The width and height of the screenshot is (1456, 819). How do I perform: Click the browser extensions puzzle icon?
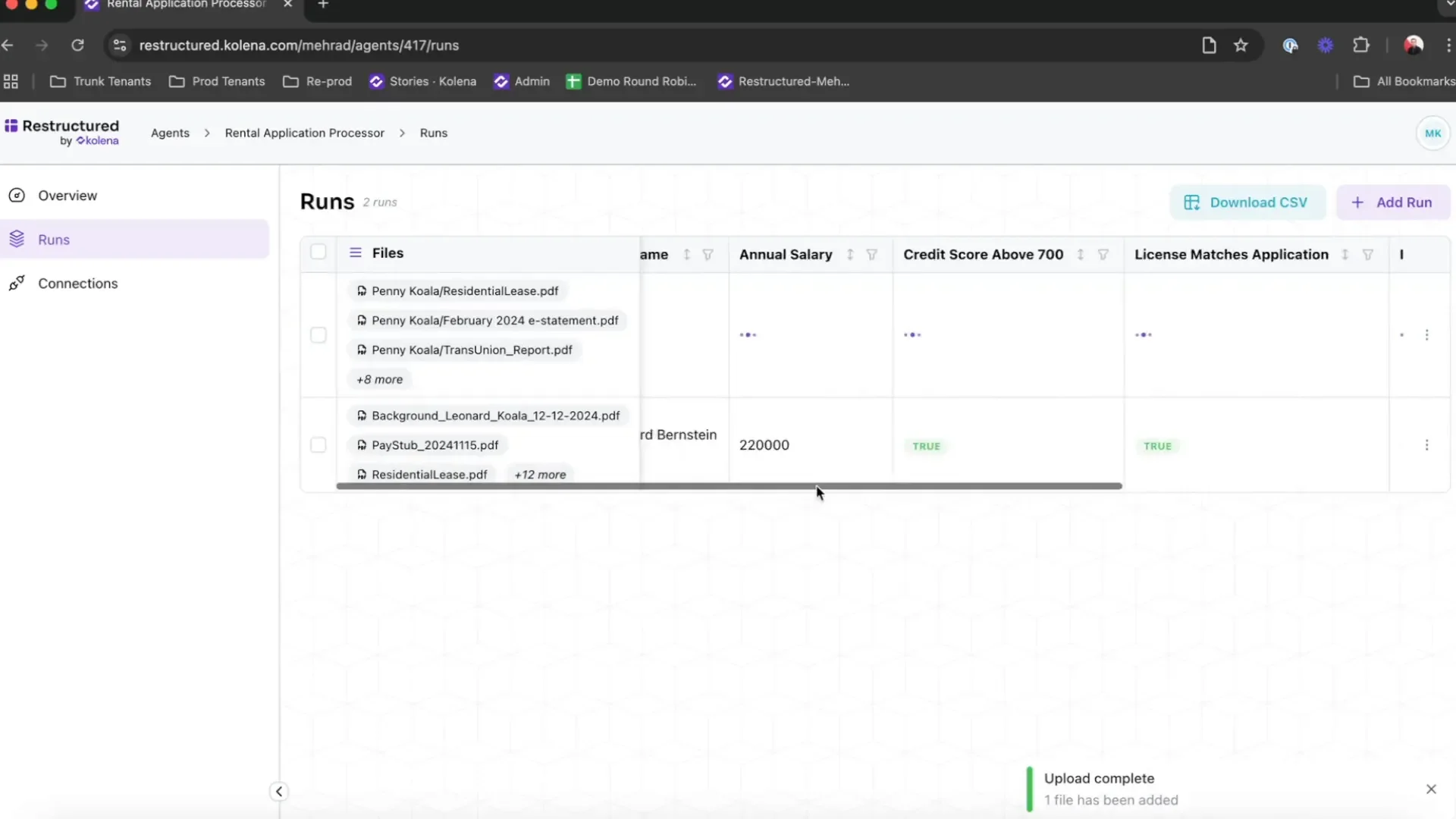point(1361,45)
